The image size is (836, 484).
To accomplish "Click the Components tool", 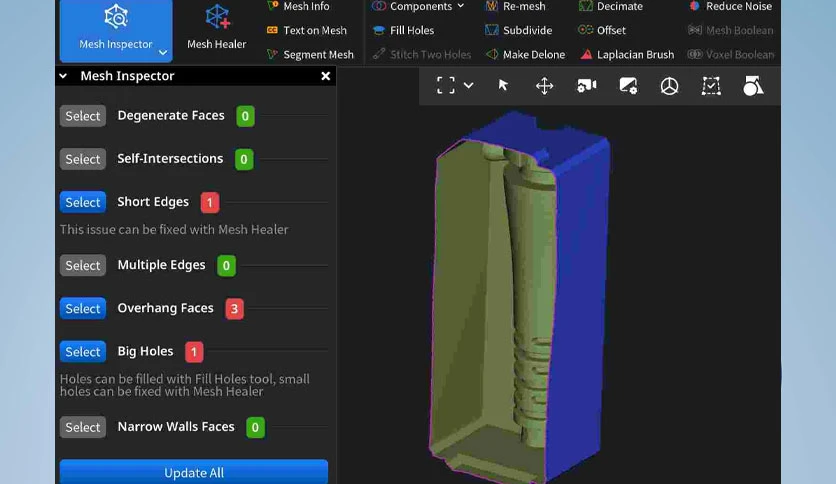I will 412,6.
